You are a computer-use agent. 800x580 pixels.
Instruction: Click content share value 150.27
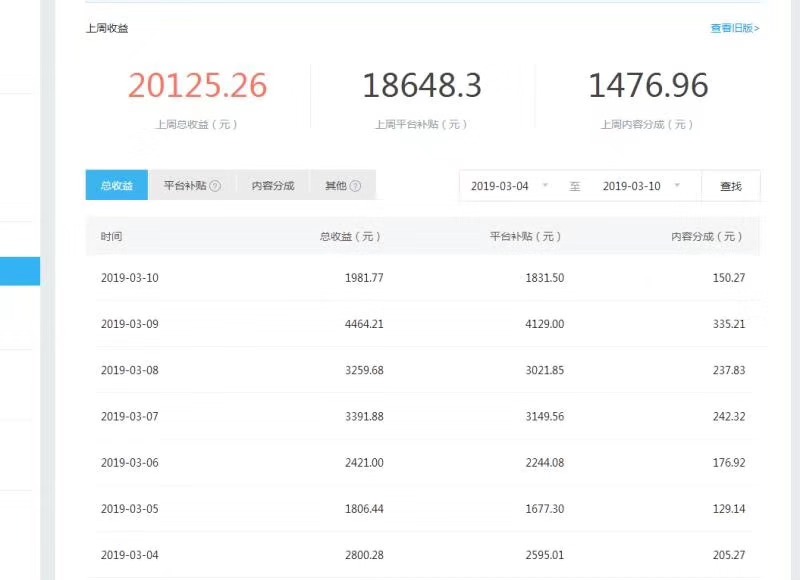click(x=729, y=278)
